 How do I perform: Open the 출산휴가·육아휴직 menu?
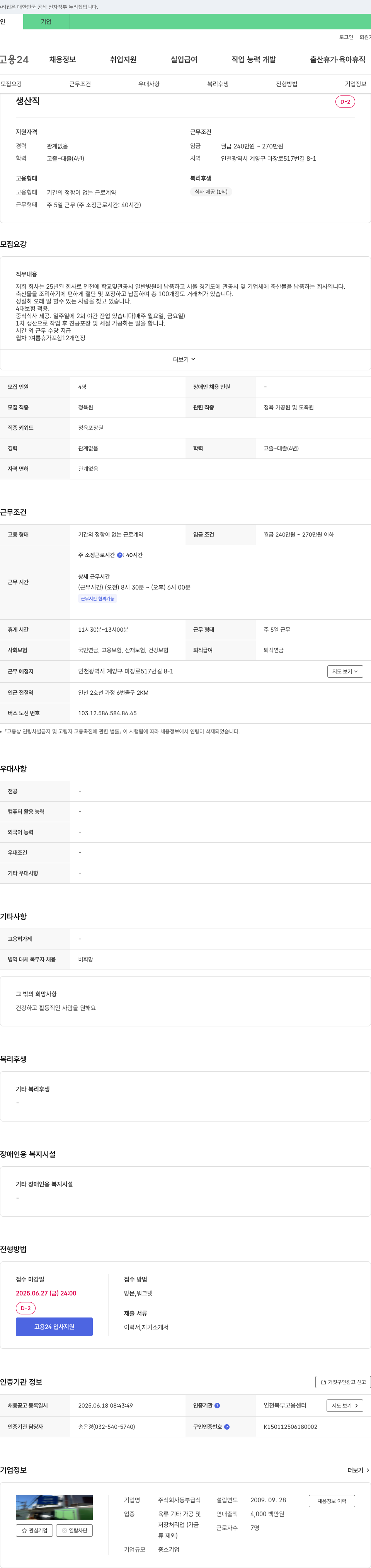tap(337, 60)
